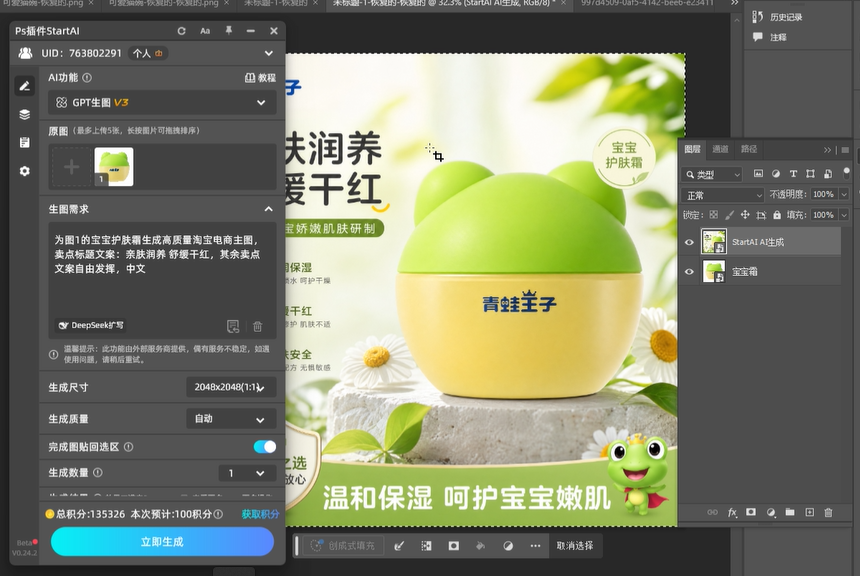The width and height of the screenshot is (860, 576).
Task: Toggle the layer filter on/off switch
Action: pos(846,173)
